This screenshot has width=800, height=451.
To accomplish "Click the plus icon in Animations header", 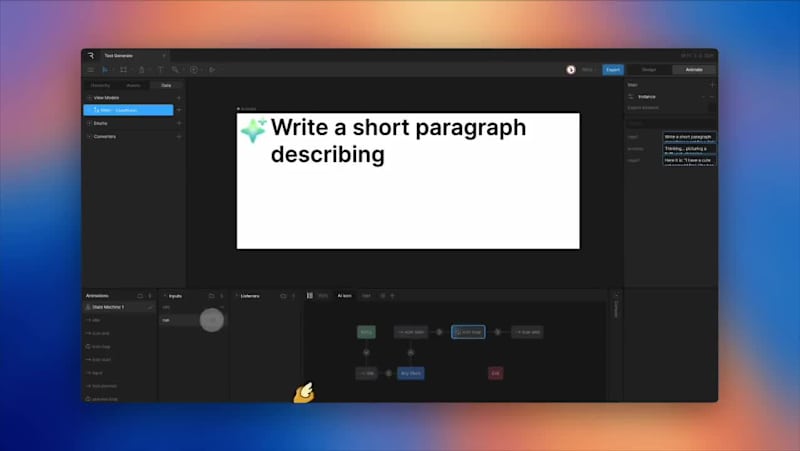I will (x=149, y=296).
